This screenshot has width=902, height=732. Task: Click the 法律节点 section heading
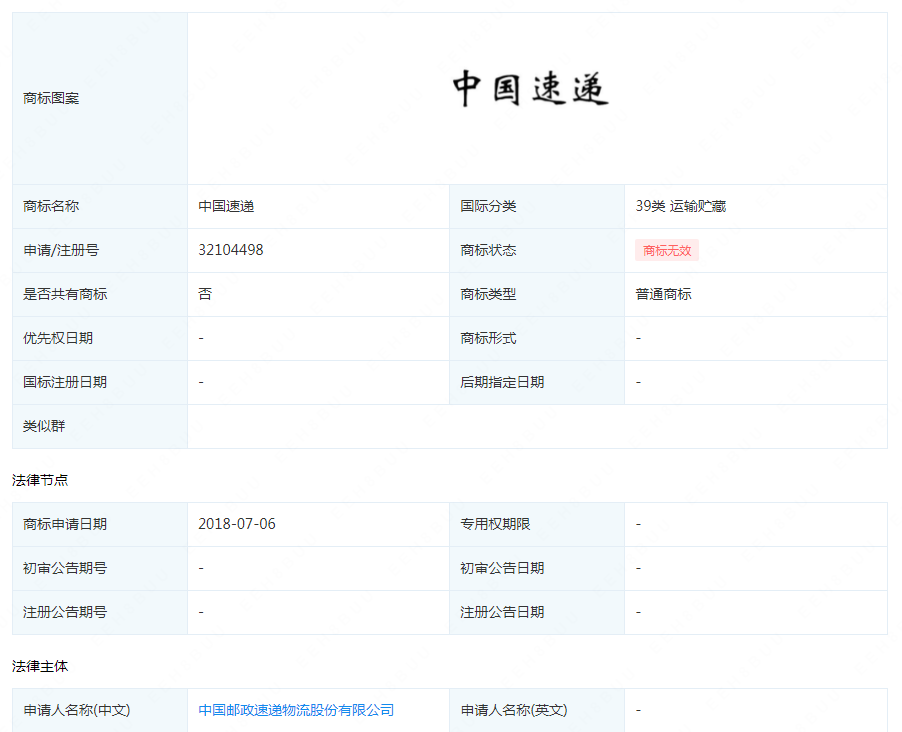(x=40, y=480)
